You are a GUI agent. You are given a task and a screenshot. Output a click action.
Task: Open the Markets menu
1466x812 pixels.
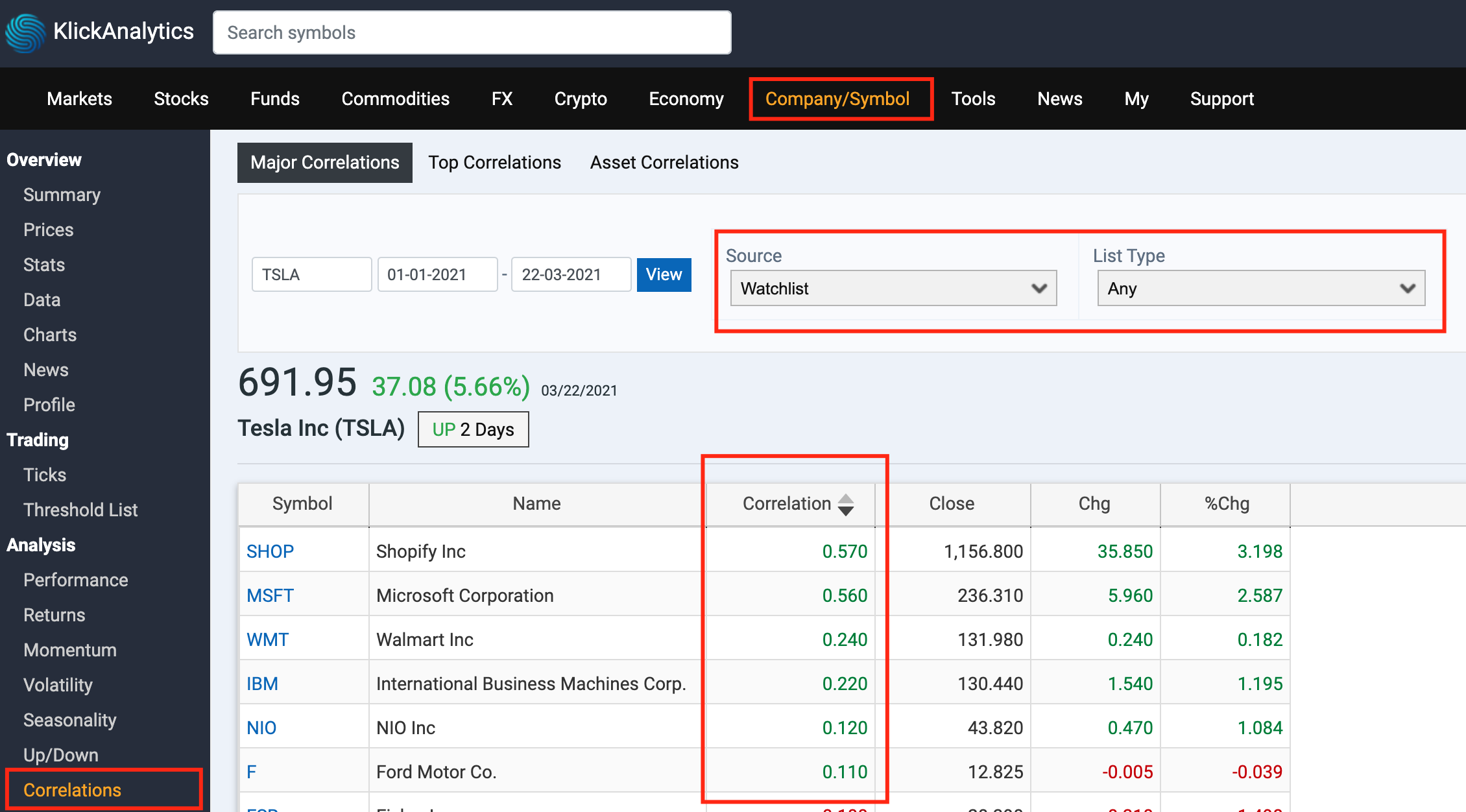80,99
